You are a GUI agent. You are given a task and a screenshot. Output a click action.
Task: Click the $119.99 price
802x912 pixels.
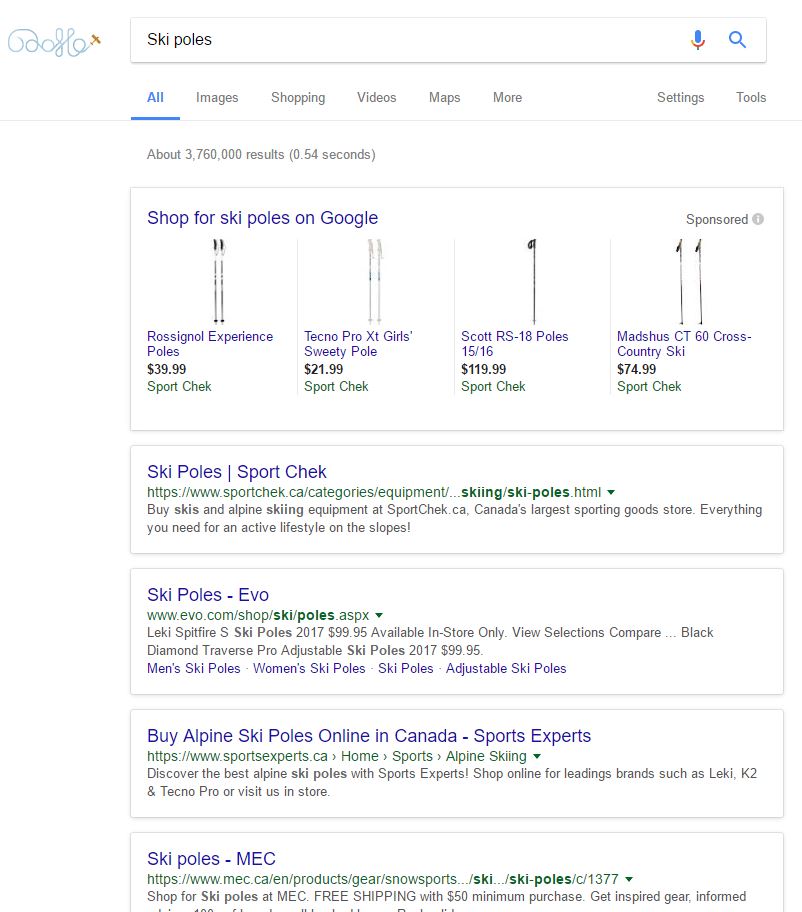[483, 369]
